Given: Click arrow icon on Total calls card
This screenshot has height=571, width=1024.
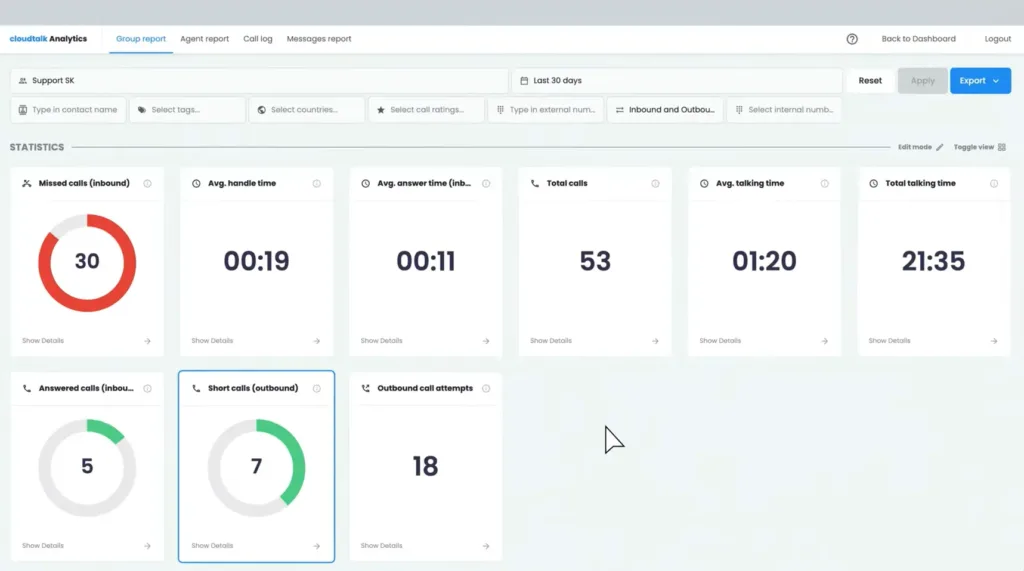Looking at the screenshot, I should tap(655, 341).
